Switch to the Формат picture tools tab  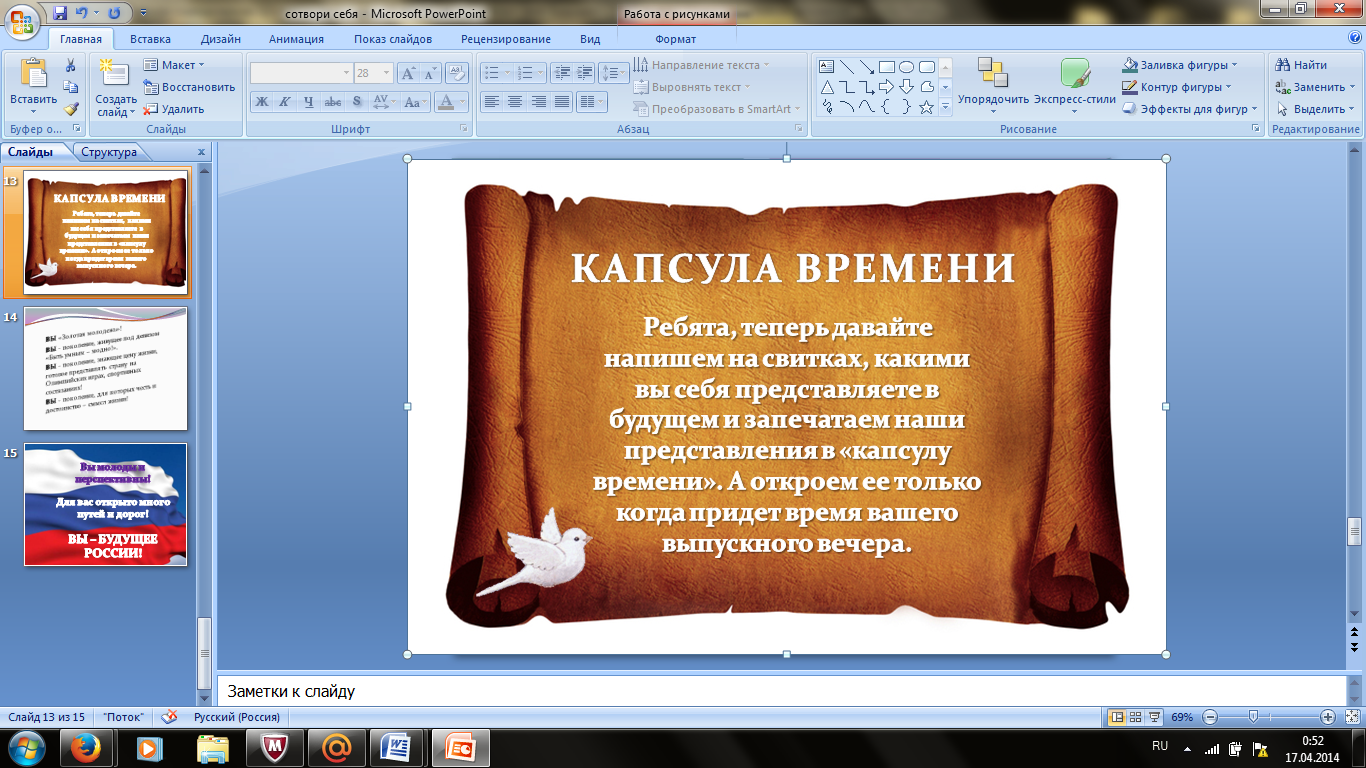676,39
